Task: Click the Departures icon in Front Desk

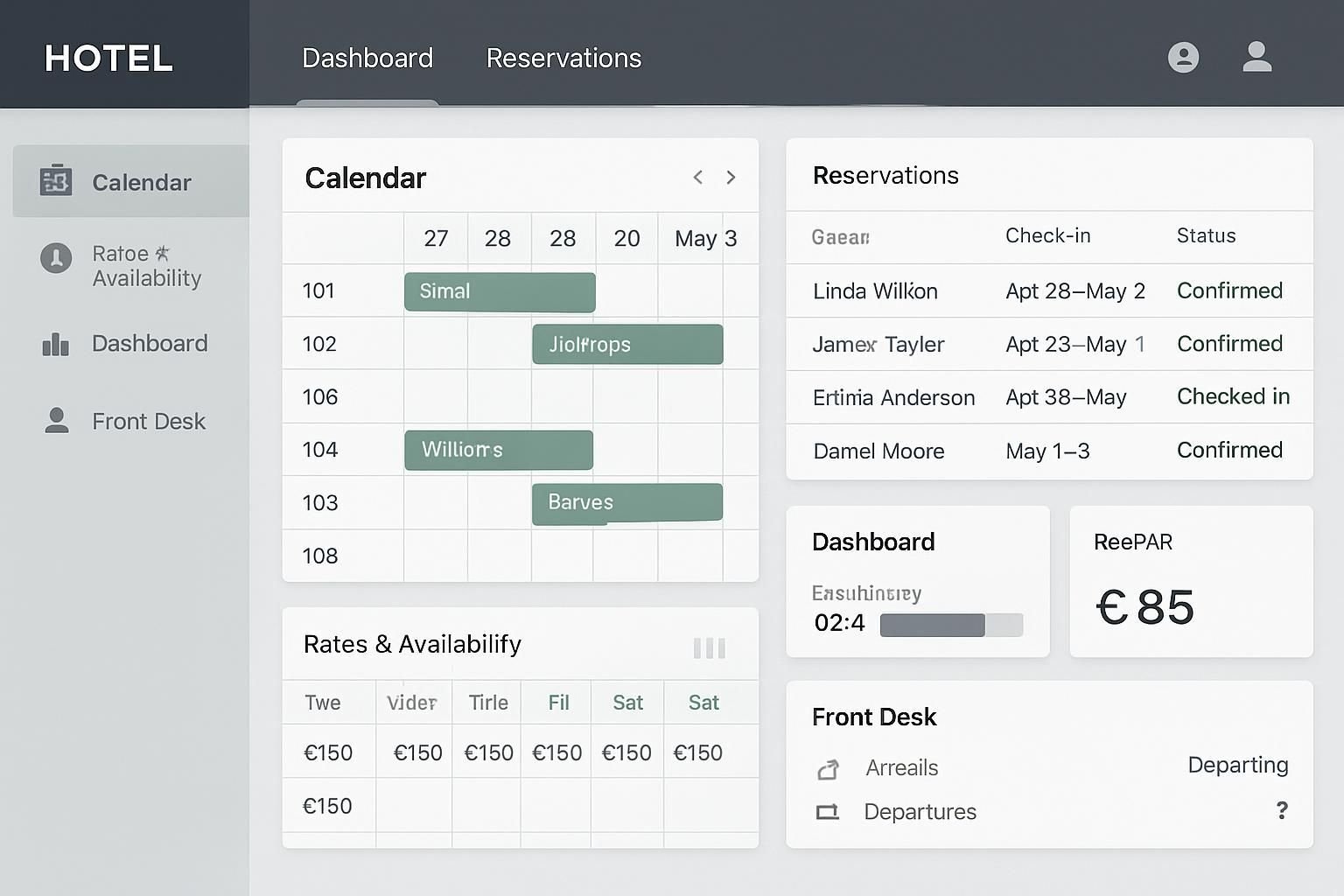Action: click(x=827, y=812)
